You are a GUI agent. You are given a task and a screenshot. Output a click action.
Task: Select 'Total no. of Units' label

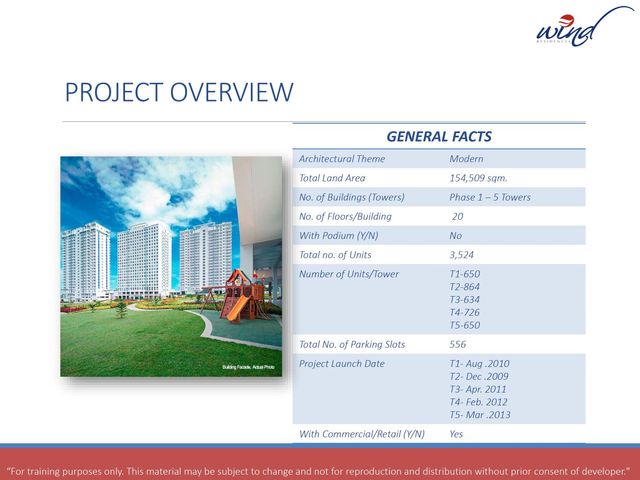[335, 255]
